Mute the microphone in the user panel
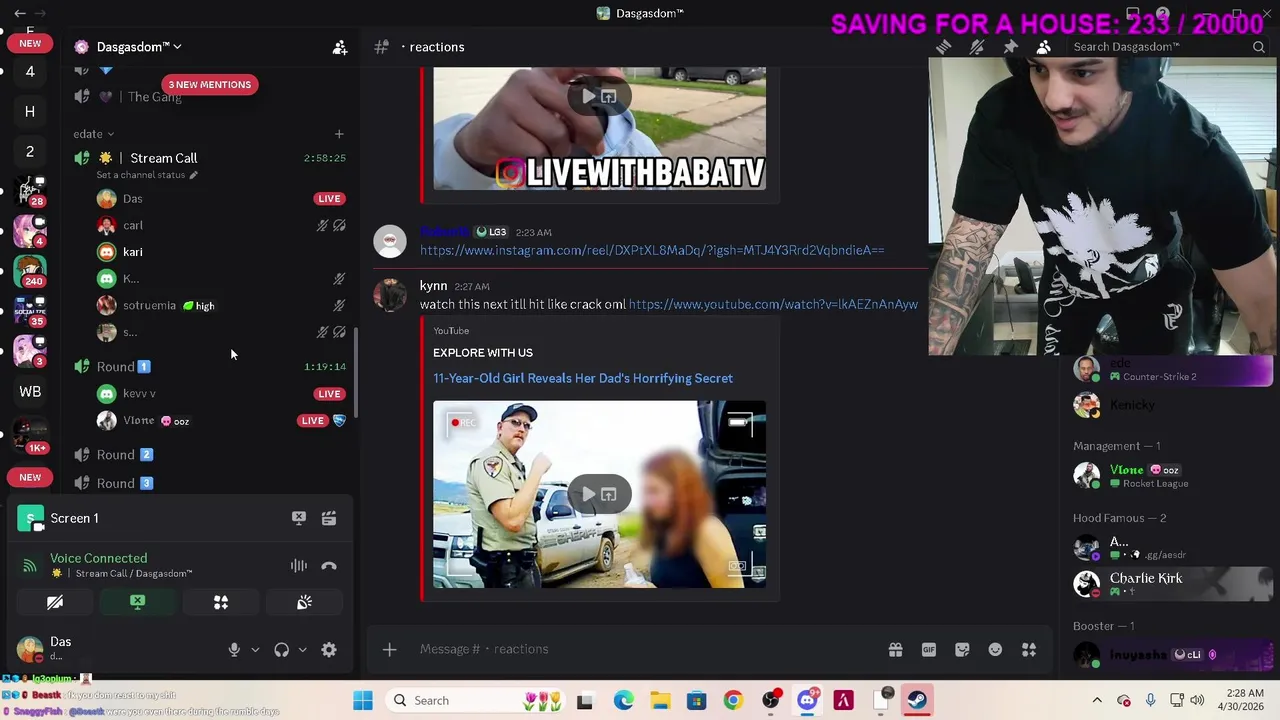1280x720 pixels. point(234,650)
